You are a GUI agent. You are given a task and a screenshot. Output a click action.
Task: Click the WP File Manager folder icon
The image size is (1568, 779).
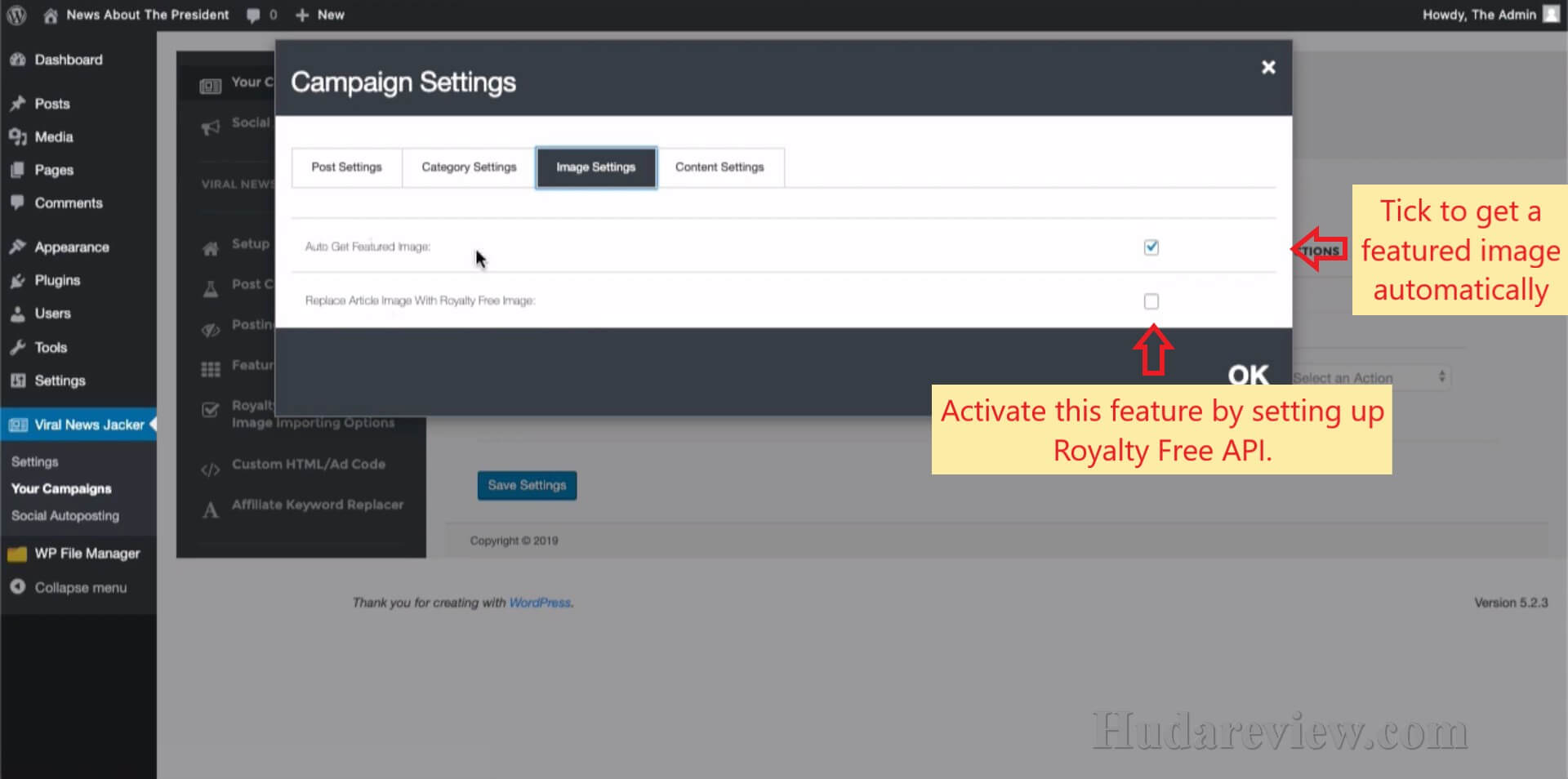17,554
